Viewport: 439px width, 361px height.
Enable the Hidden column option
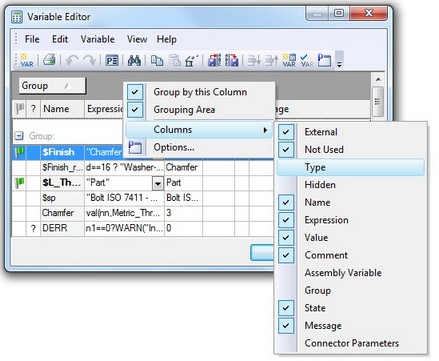350,185
